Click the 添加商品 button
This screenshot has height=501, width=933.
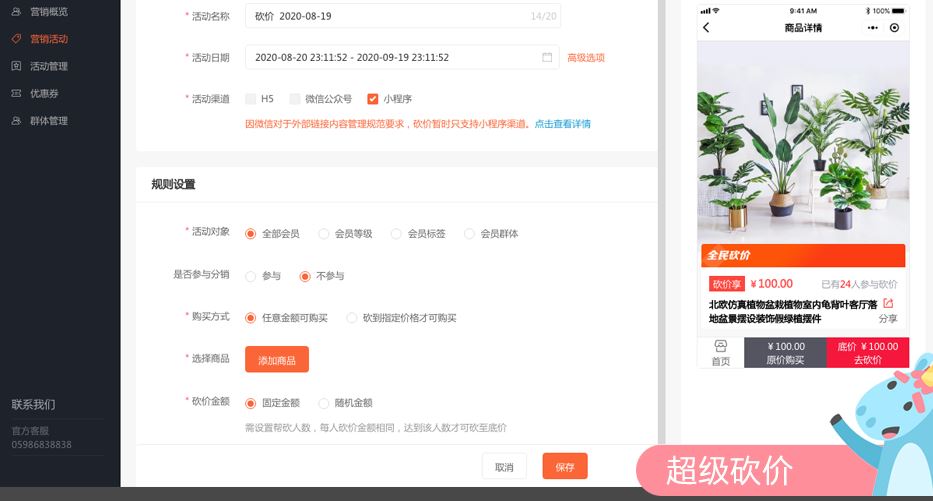(x=277, y=359)
